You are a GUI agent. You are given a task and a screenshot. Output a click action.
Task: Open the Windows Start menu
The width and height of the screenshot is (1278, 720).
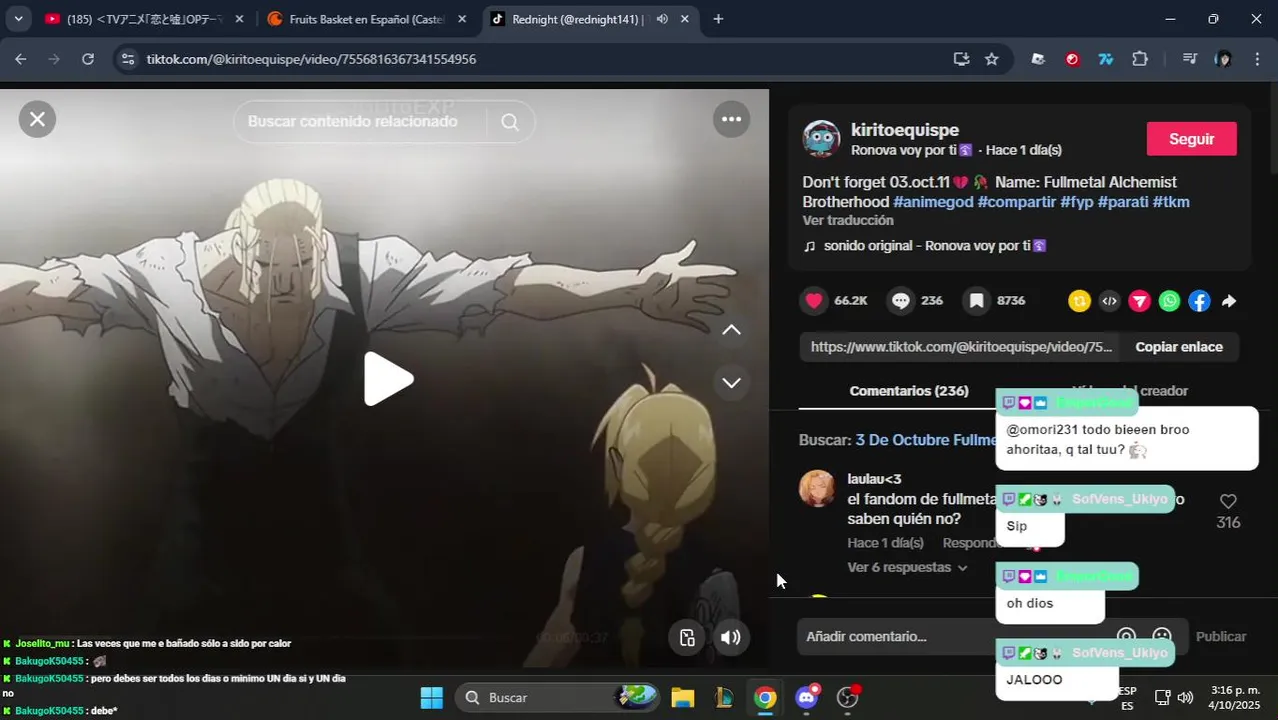(432, 697)
